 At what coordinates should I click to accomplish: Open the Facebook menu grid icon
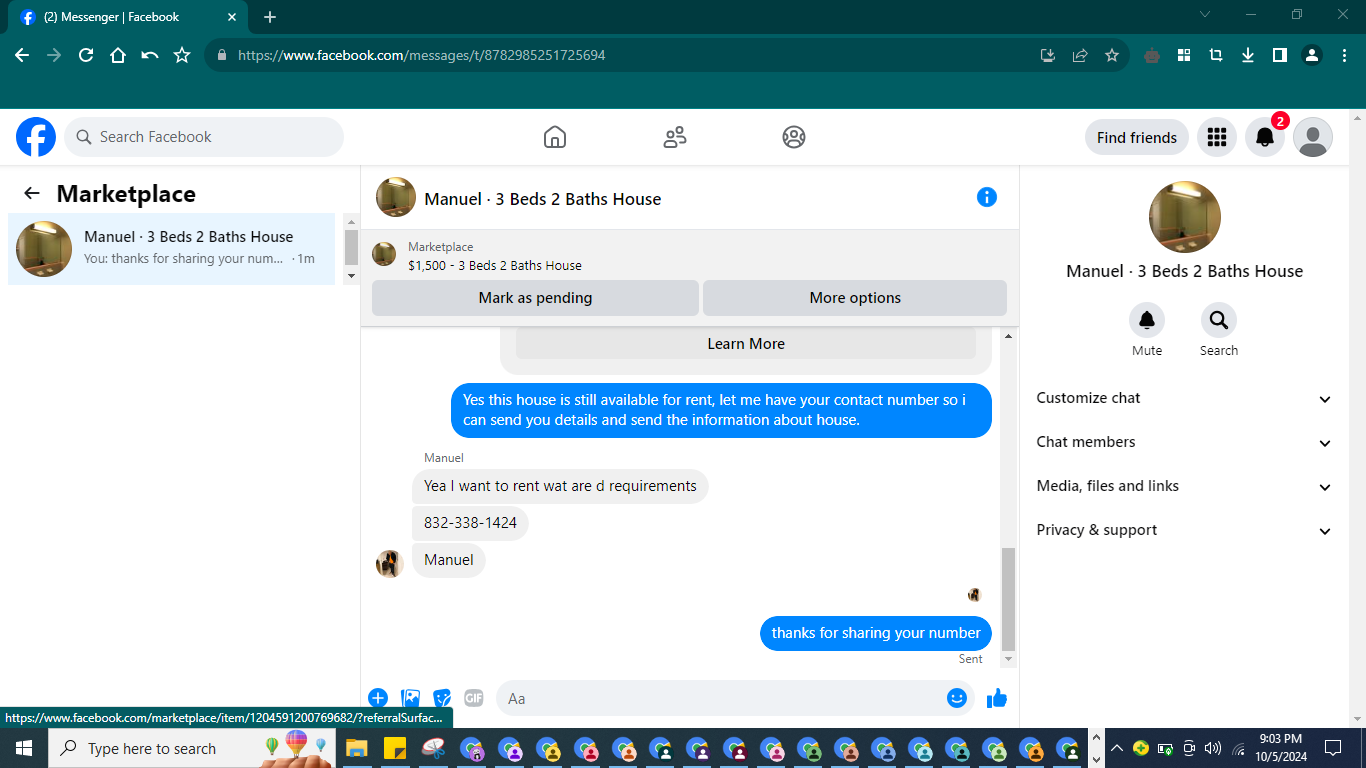coord(1217,137)
